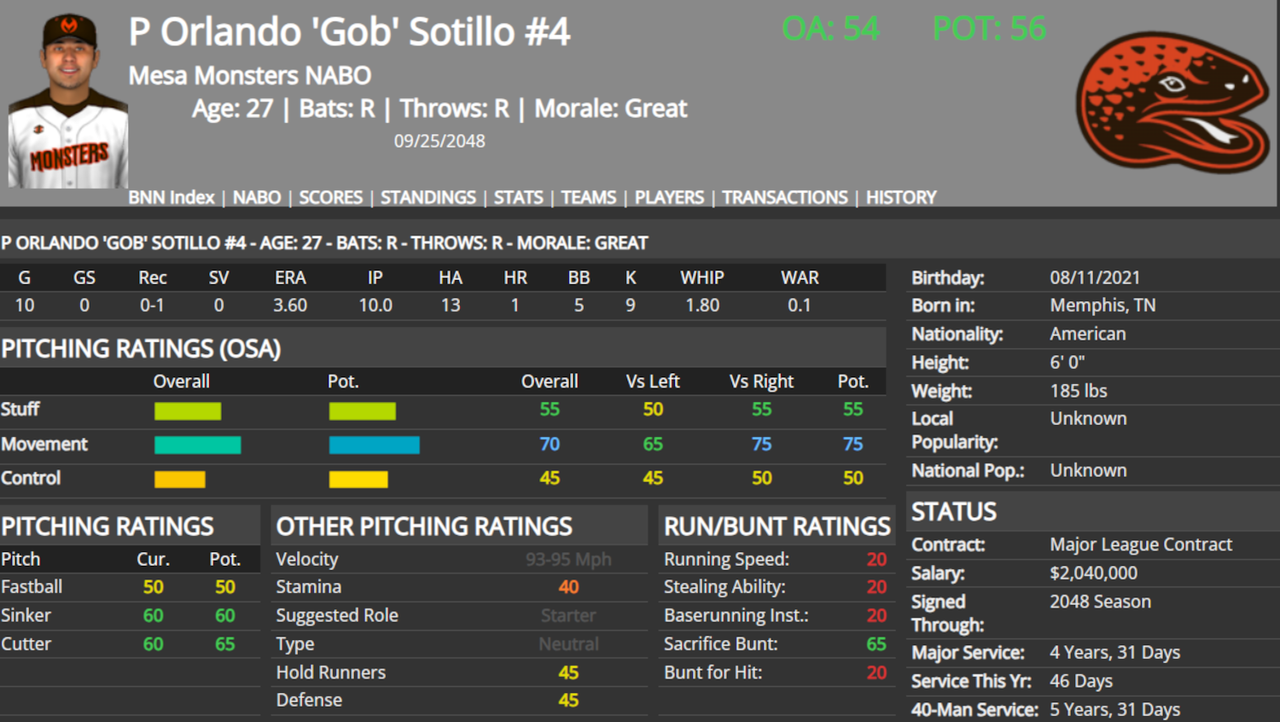Viewport: 1280px width, 722px height.
Task: Click the Mesa Monsters NABO team name
Action: (x=250, y=75)
